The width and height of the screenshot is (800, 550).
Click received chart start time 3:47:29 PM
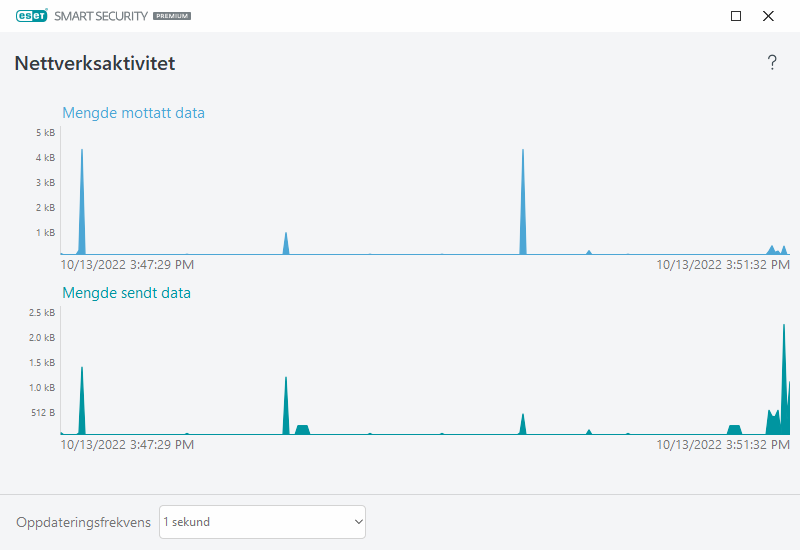click(x=127, y=265)
